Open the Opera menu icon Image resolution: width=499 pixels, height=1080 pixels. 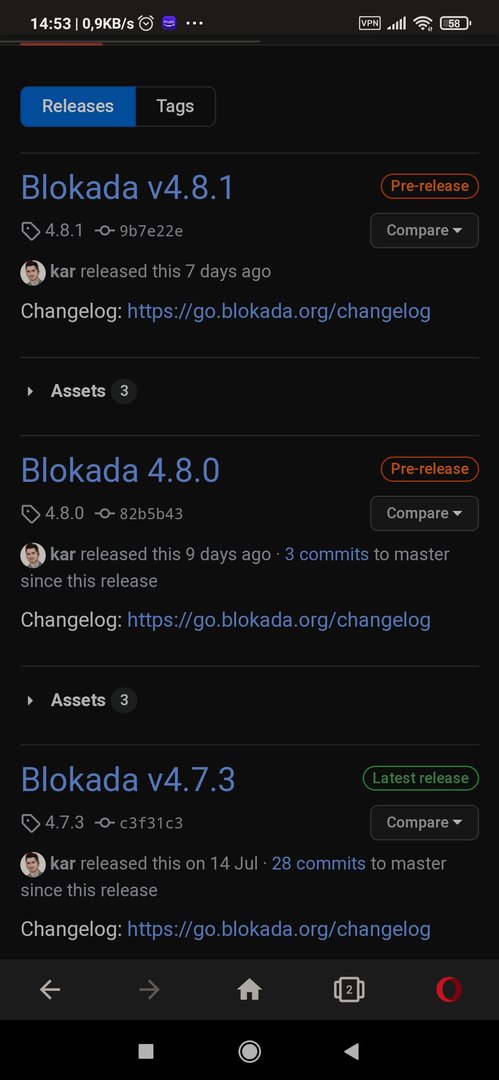click(449, 990)
